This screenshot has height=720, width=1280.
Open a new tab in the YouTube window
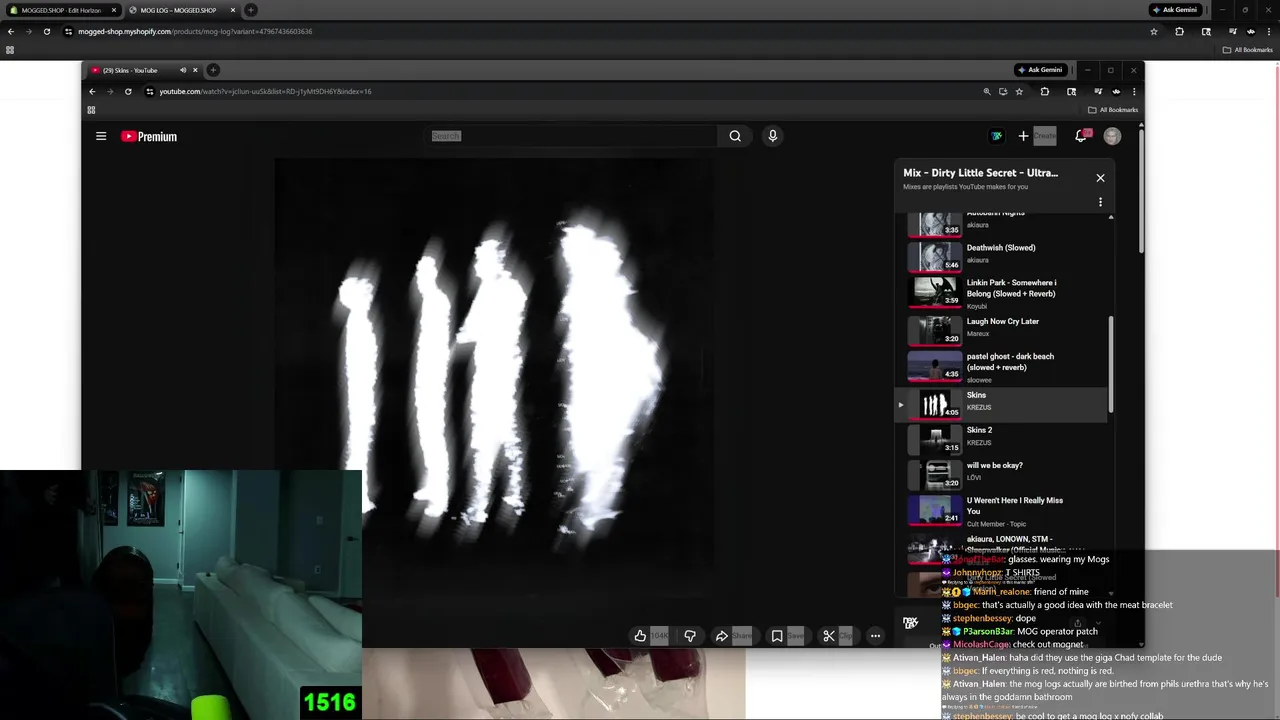click(213, 70)
